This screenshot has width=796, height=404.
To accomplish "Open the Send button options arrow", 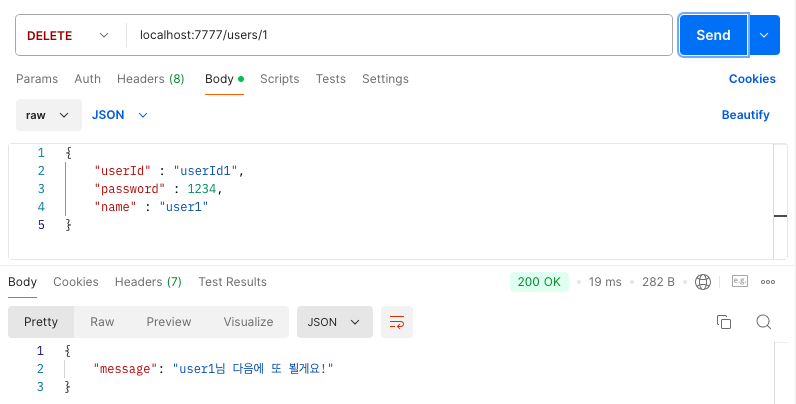I will [764, 35].
